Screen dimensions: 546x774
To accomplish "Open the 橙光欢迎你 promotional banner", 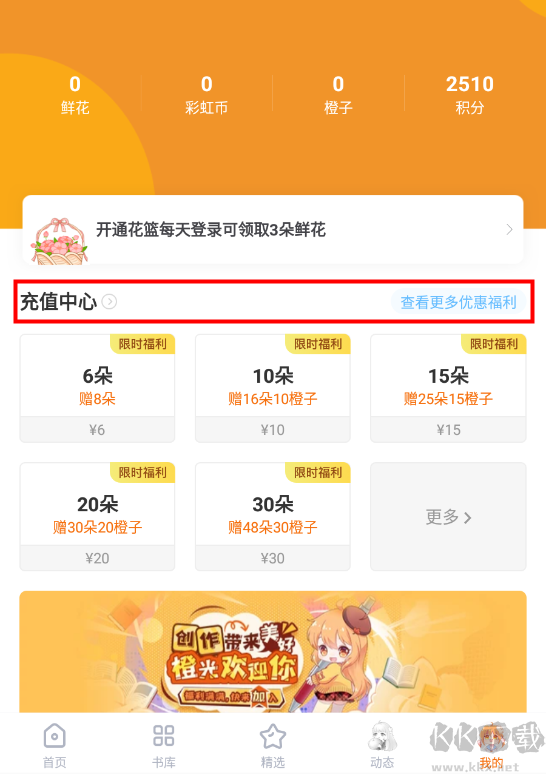I will [x=273, y=652].
